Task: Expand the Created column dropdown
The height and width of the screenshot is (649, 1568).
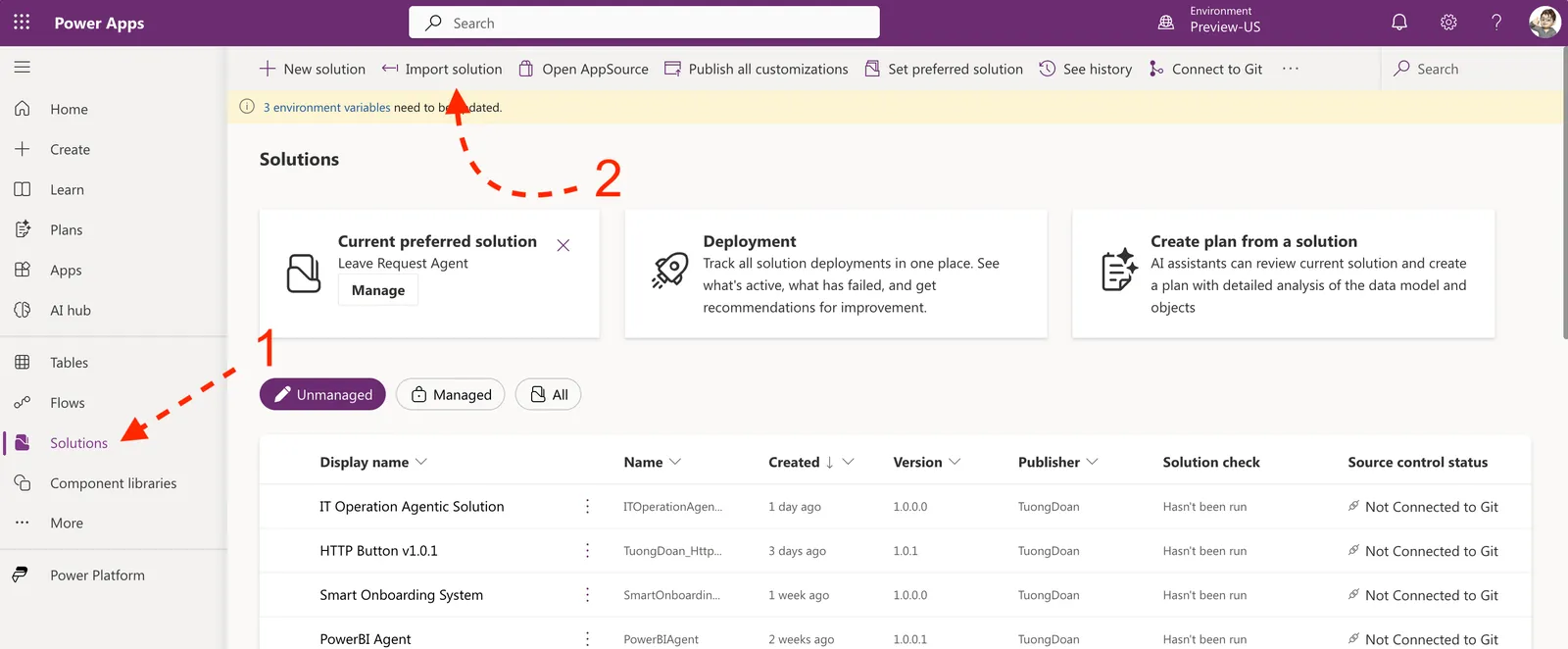Action: point(849,462)
